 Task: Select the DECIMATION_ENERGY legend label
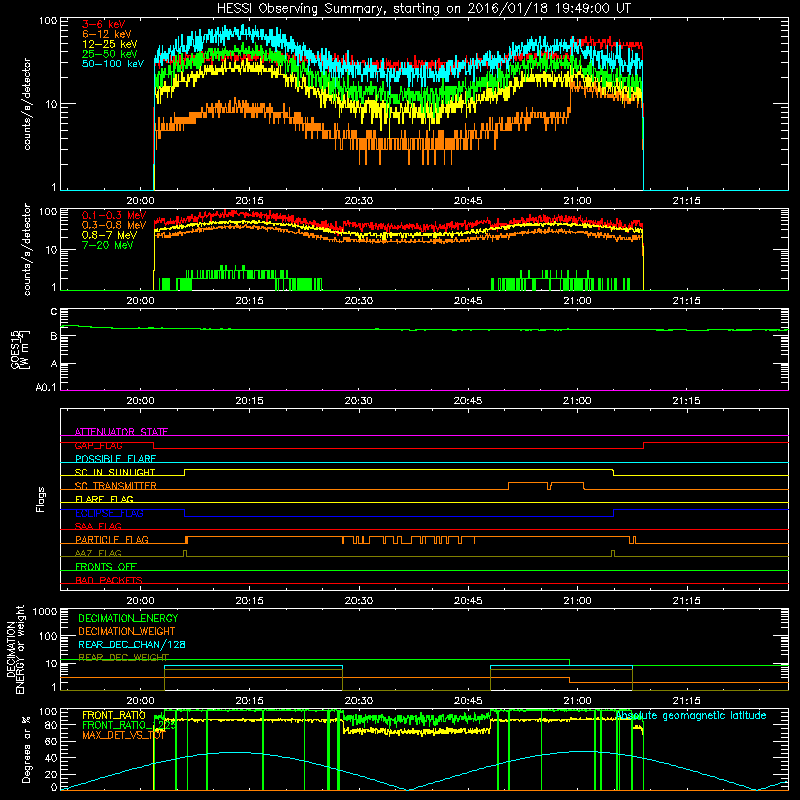(x=128, y=618)
